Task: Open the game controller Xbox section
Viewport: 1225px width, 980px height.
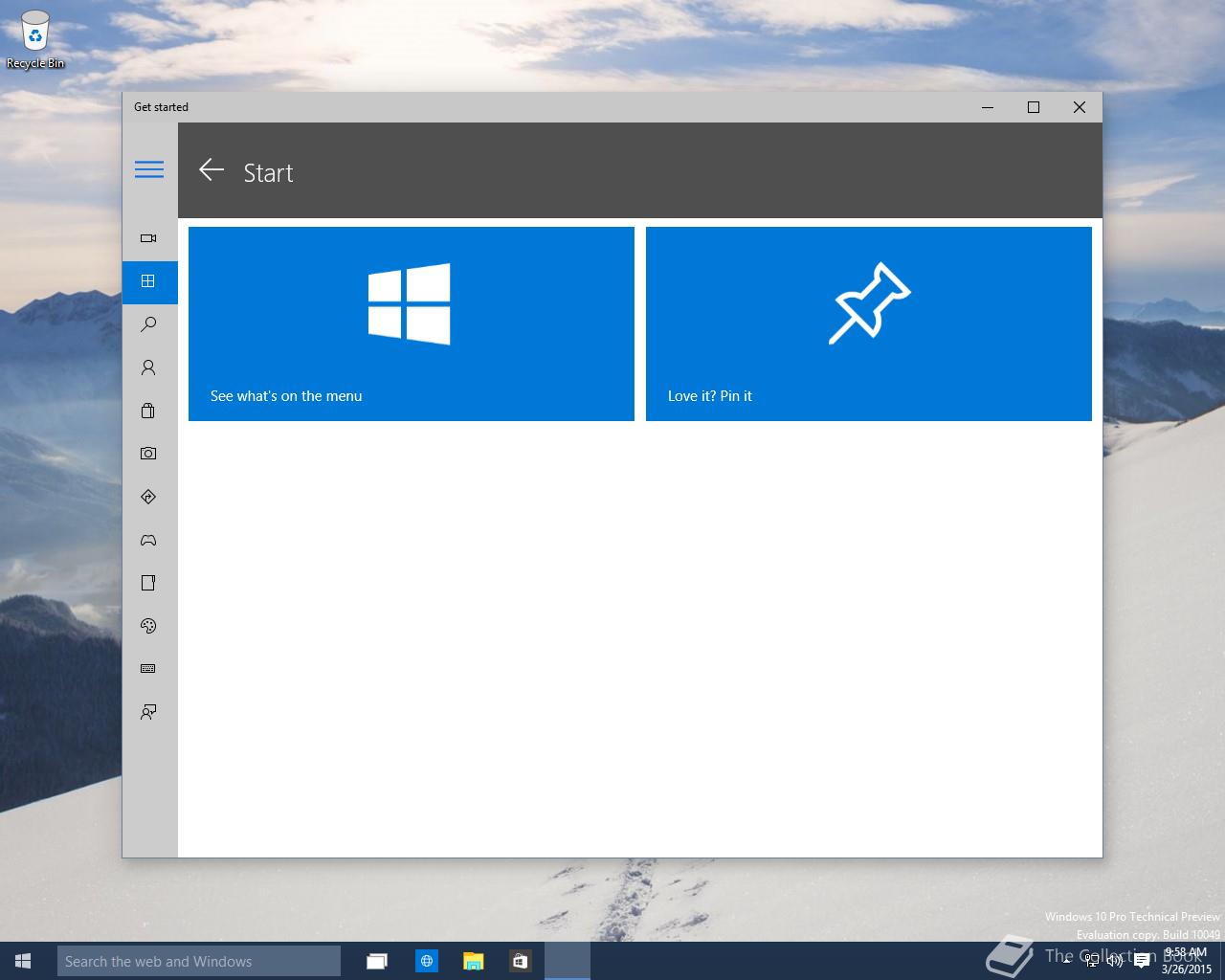Action: (148, 540)
